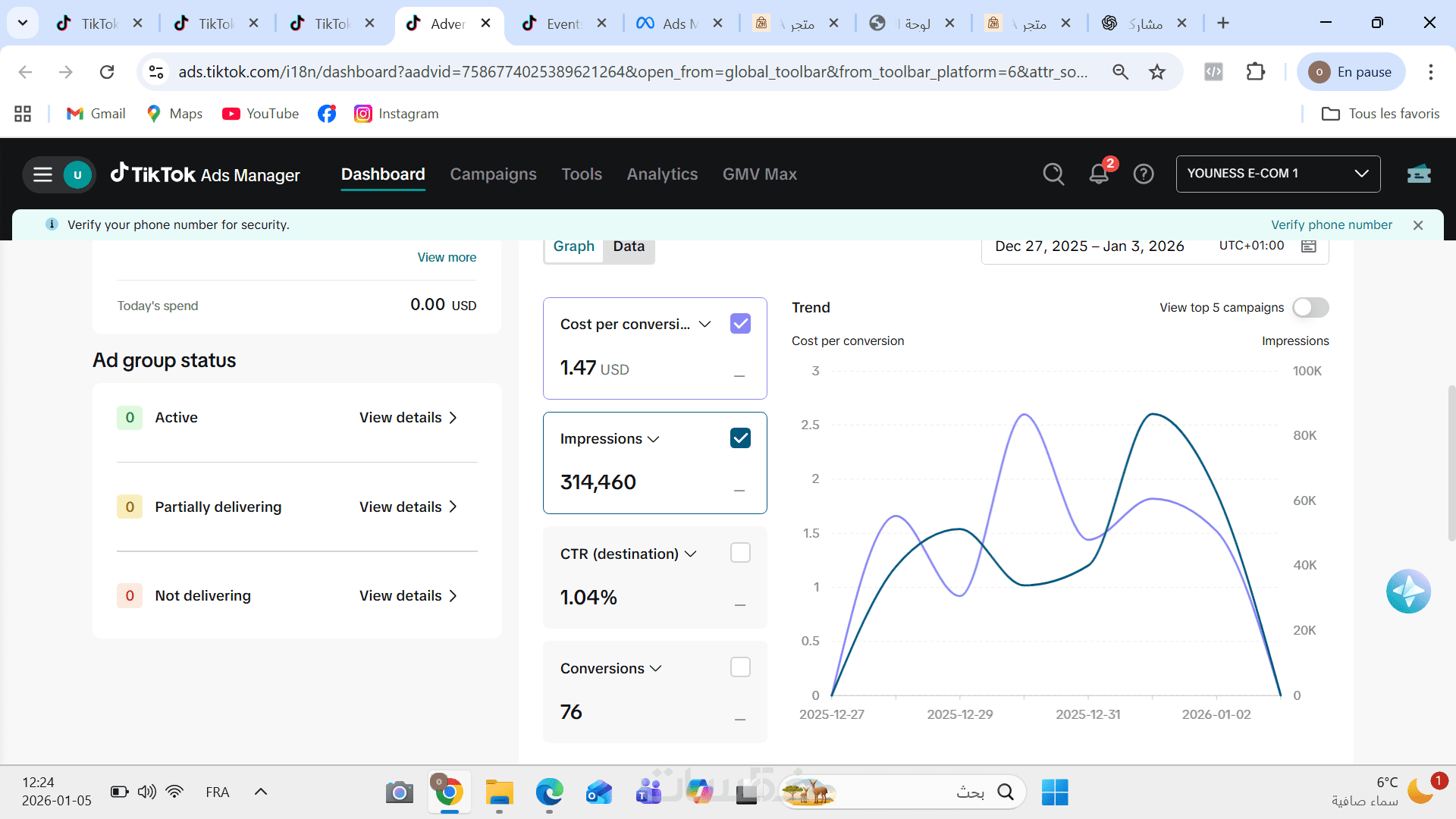Open Windows Start menu on taskbar
1456x819 pixels.
click(1055, 792)
